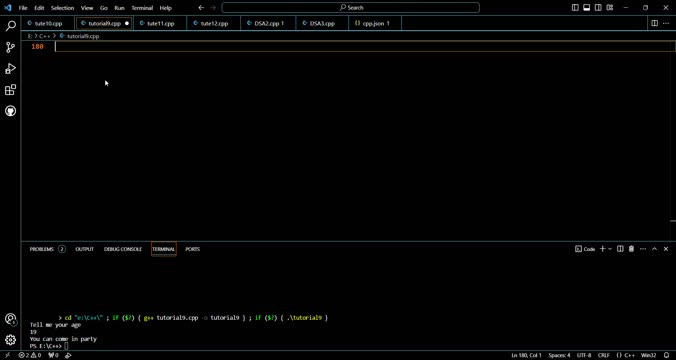Split the editor to the right
The width and height of the screenshot is (676, 360).
tap(654, 23)
